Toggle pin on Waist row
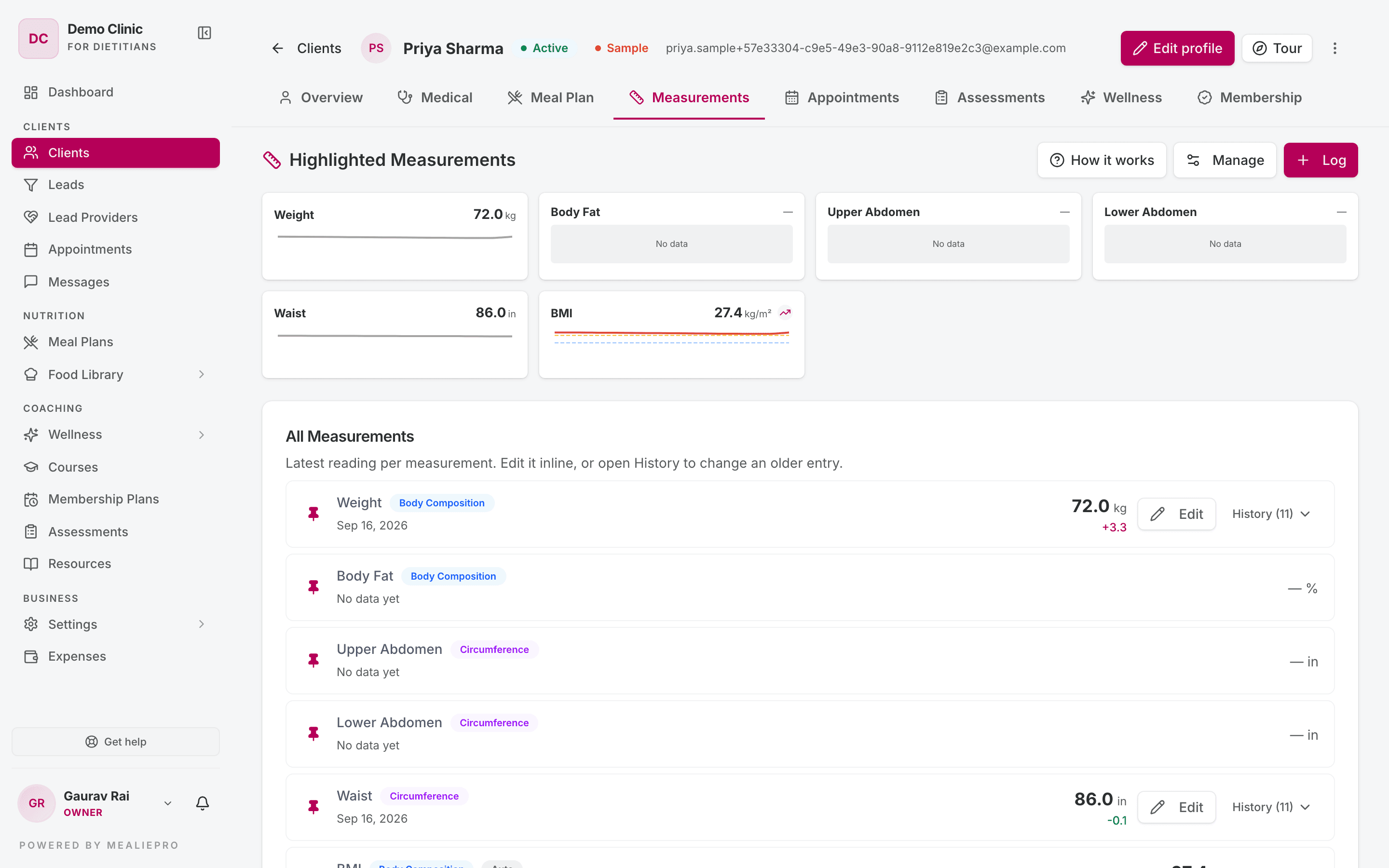This screenshot has height=868, width=1389. [x=313, y=807]
